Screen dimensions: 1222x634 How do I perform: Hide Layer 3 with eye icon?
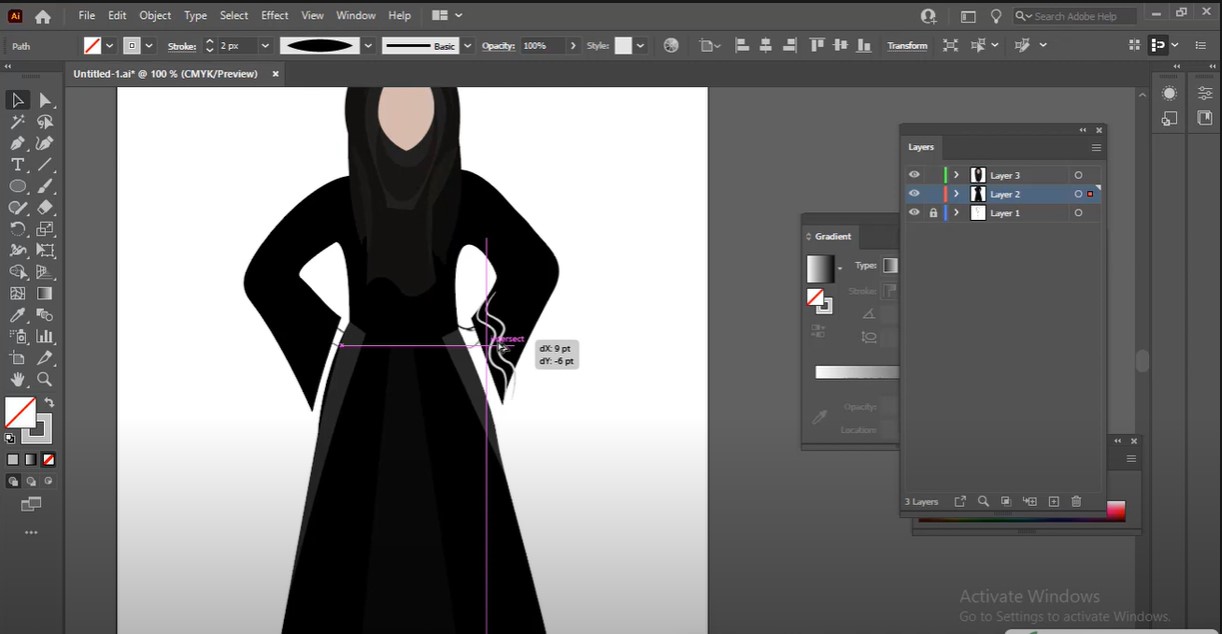(914, 175)
